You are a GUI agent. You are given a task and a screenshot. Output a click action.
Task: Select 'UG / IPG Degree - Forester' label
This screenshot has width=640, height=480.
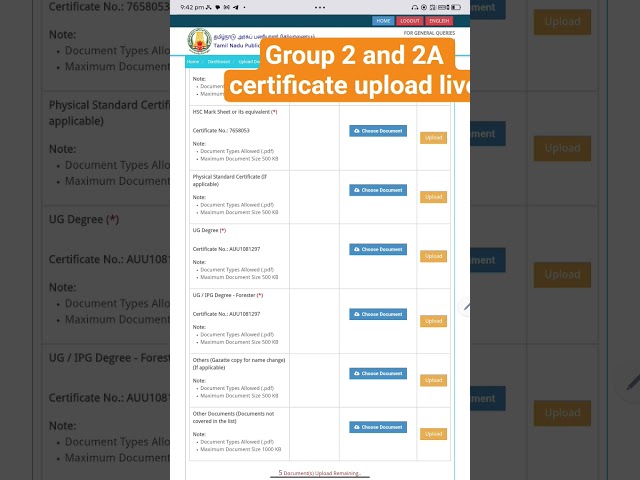click(x=224, y=295)
